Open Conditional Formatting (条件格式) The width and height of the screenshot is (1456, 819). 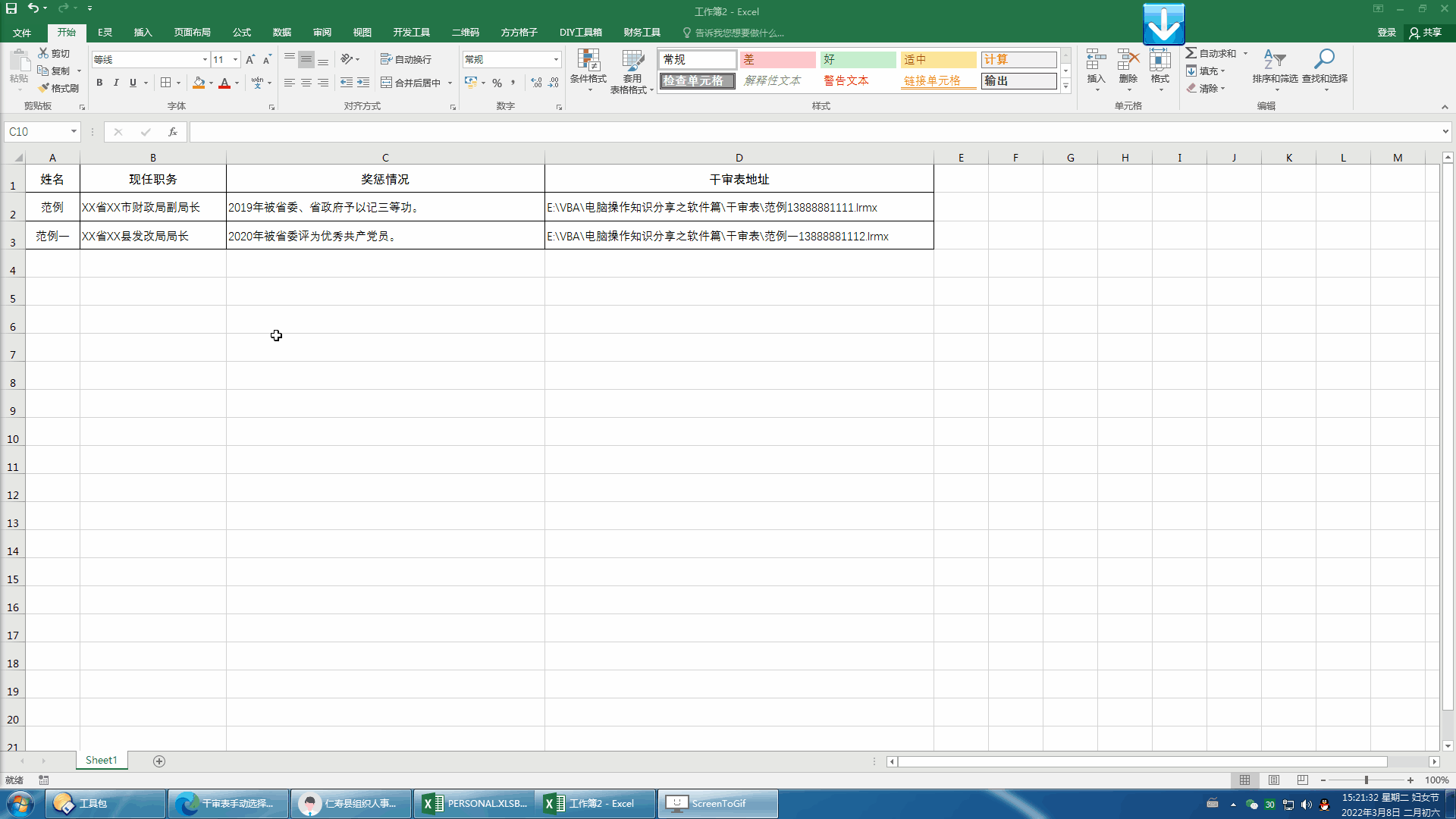coord(588,71)
